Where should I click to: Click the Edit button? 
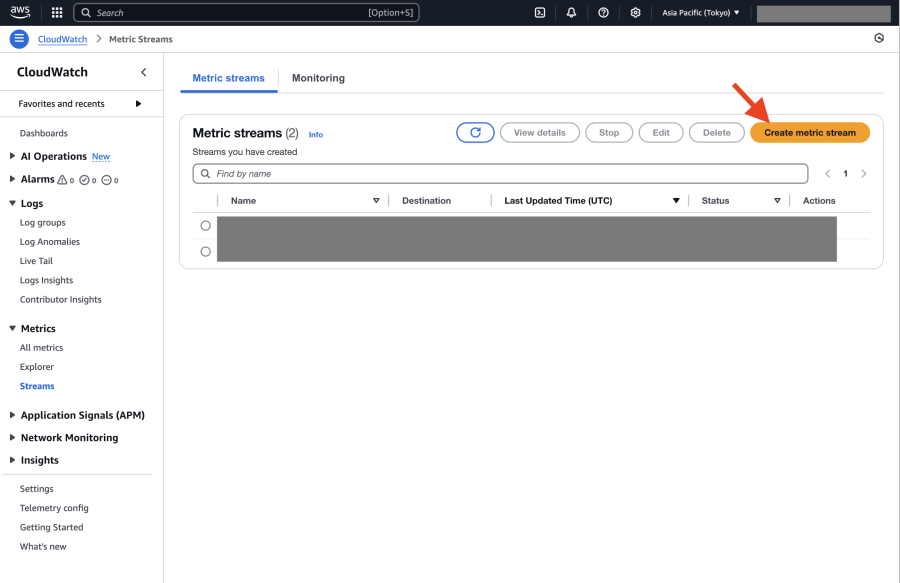pos(661,133)
